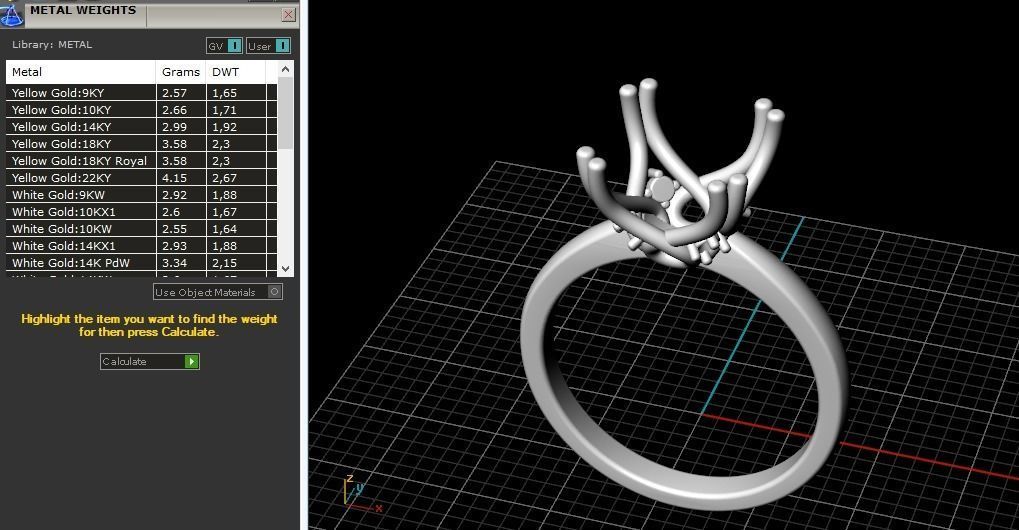Select Yellow Gold:9KY row
Screen dimensions: 1019x530
tap(142, 93)
